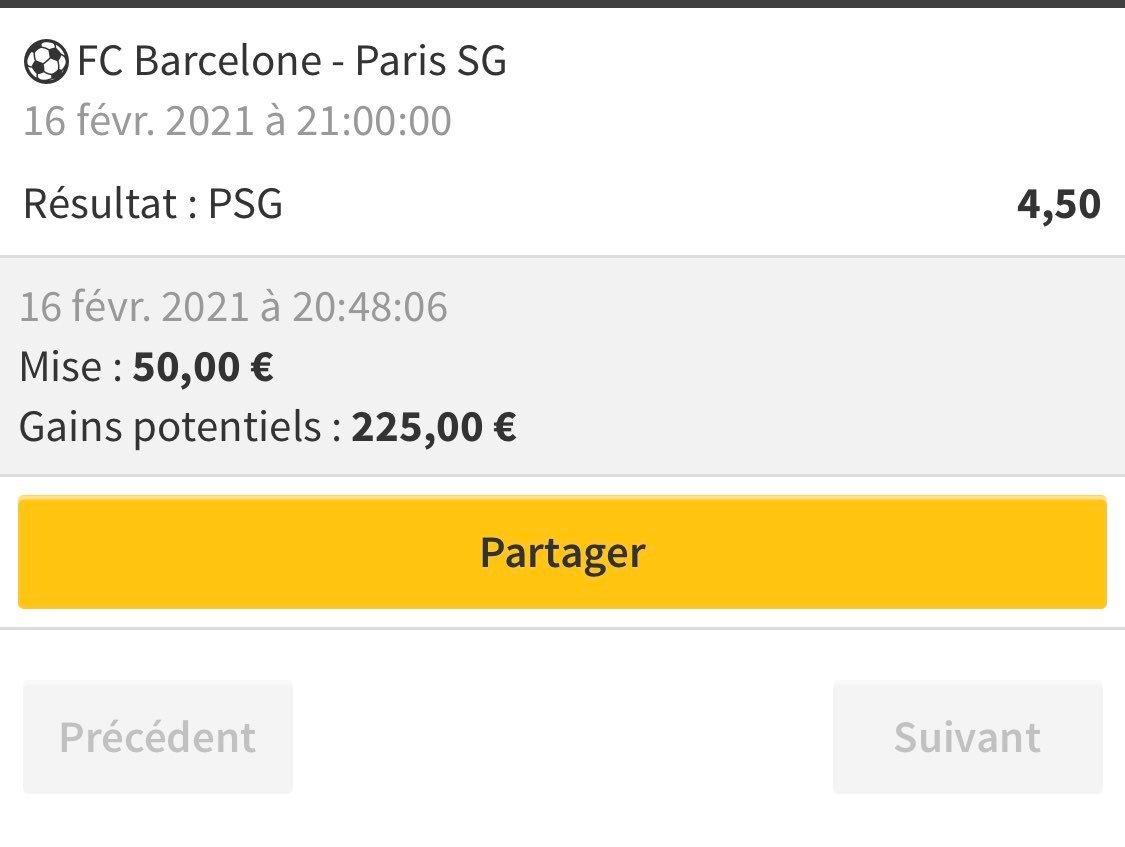Select the Paris SG team name

click(431, 62)
